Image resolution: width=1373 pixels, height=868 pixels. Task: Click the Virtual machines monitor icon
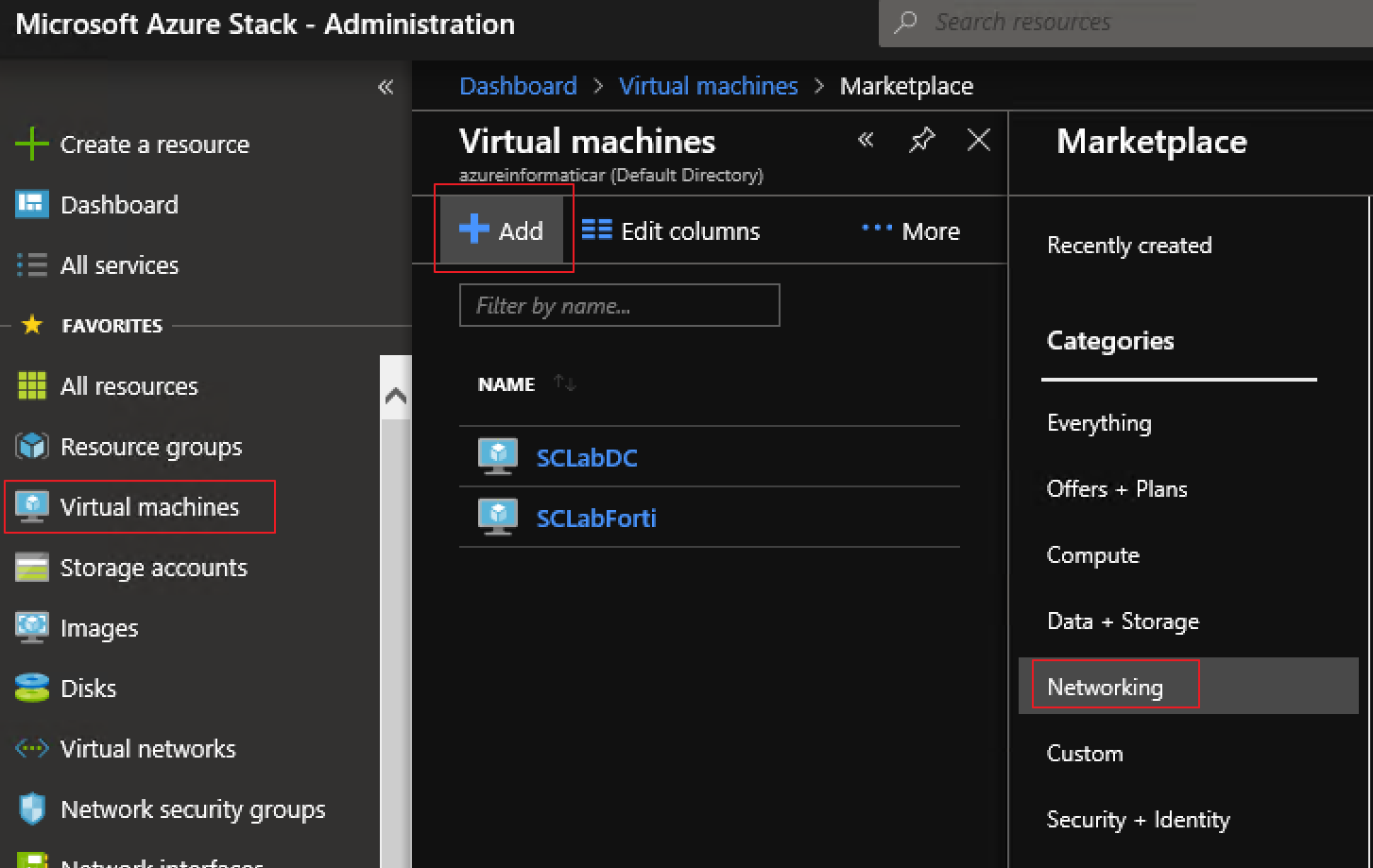[x=31, y=506]
